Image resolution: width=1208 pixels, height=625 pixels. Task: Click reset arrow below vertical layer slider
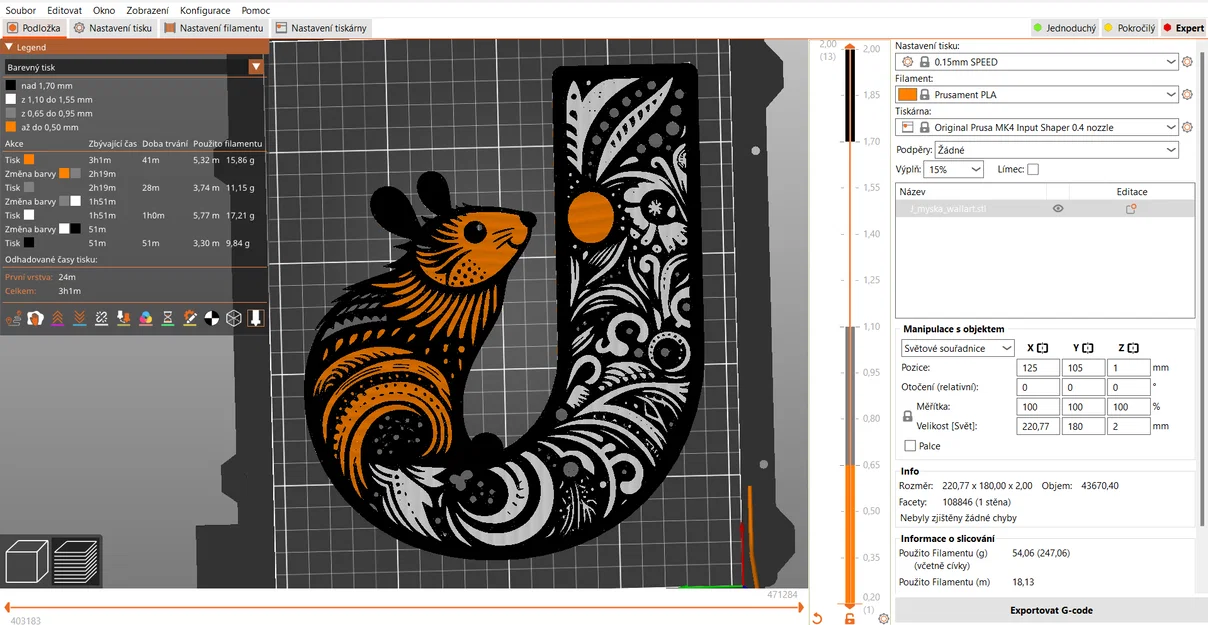(x=817, y=619)
